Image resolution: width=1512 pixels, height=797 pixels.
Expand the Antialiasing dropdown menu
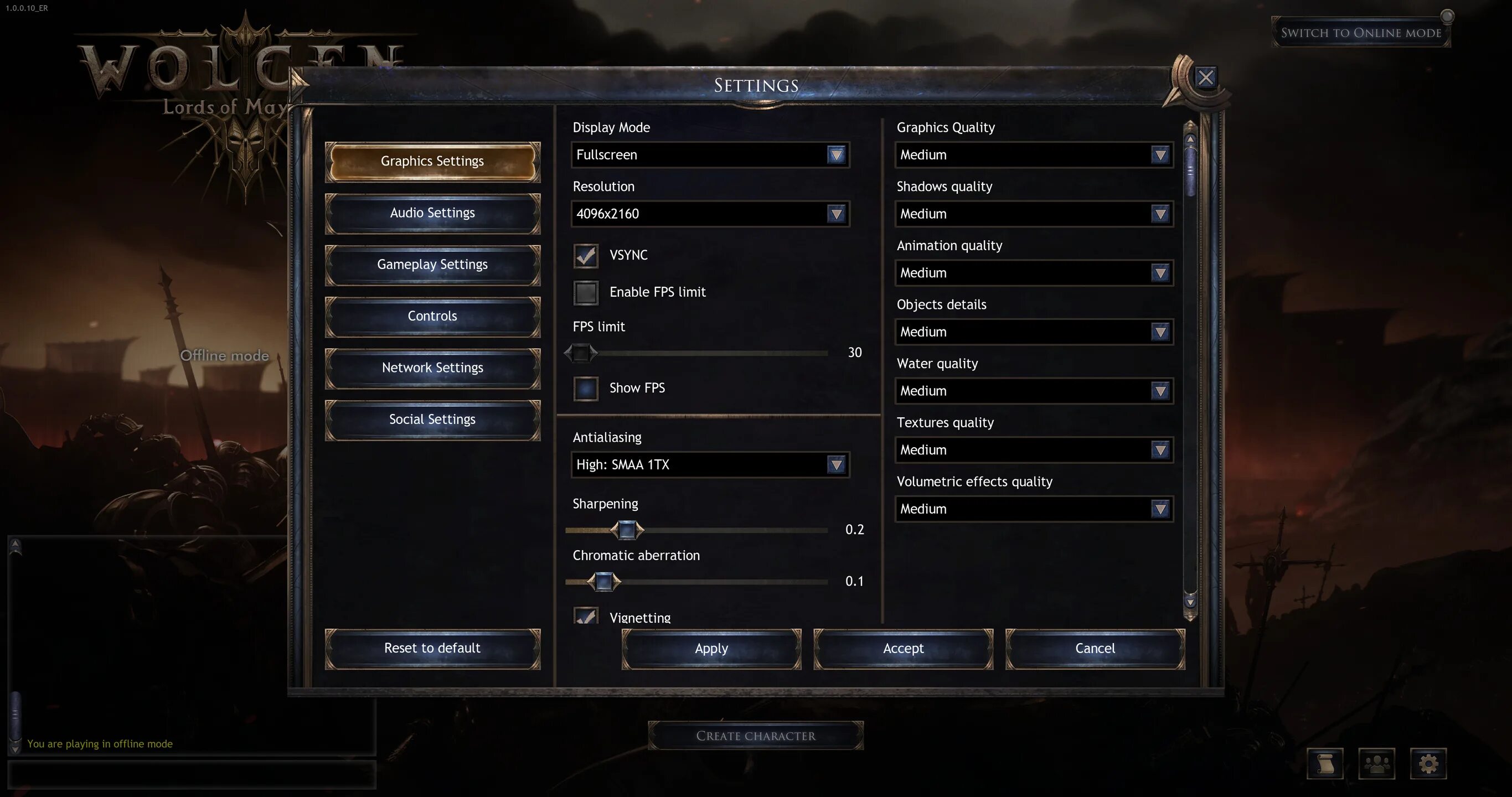pyautogui.click(x=836, y=464)
